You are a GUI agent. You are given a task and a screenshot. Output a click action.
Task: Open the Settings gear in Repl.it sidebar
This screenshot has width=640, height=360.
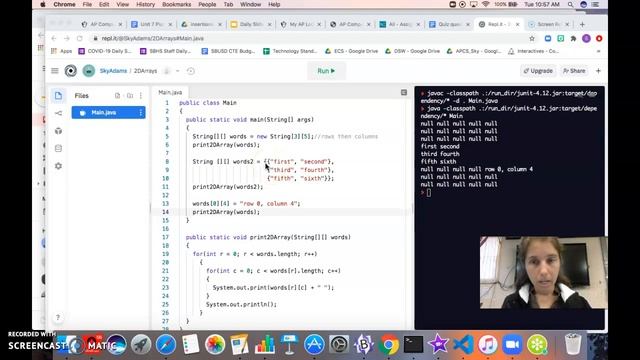point(58,166)
